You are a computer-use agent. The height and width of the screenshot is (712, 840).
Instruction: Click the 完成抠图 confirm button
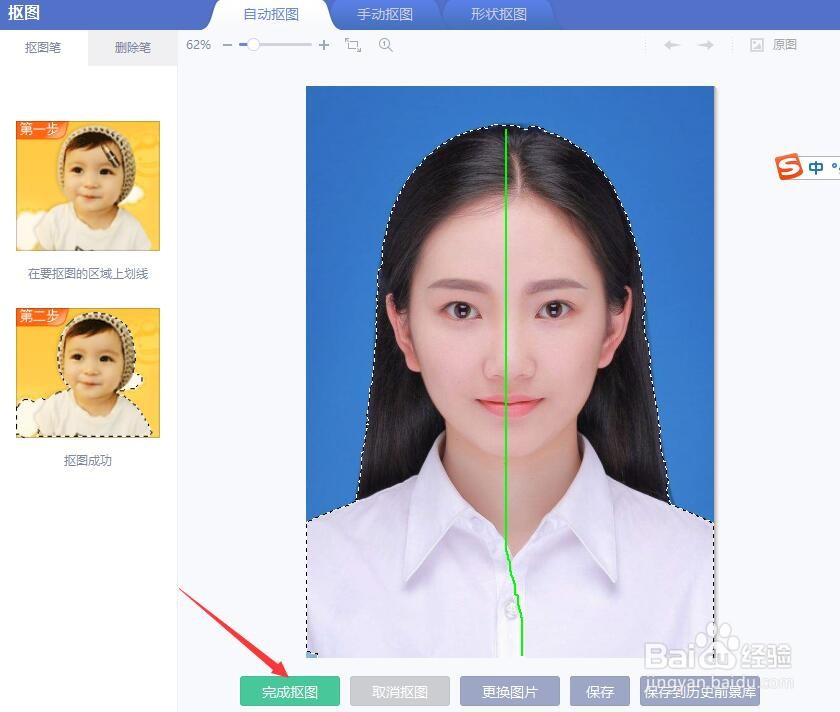289,691
